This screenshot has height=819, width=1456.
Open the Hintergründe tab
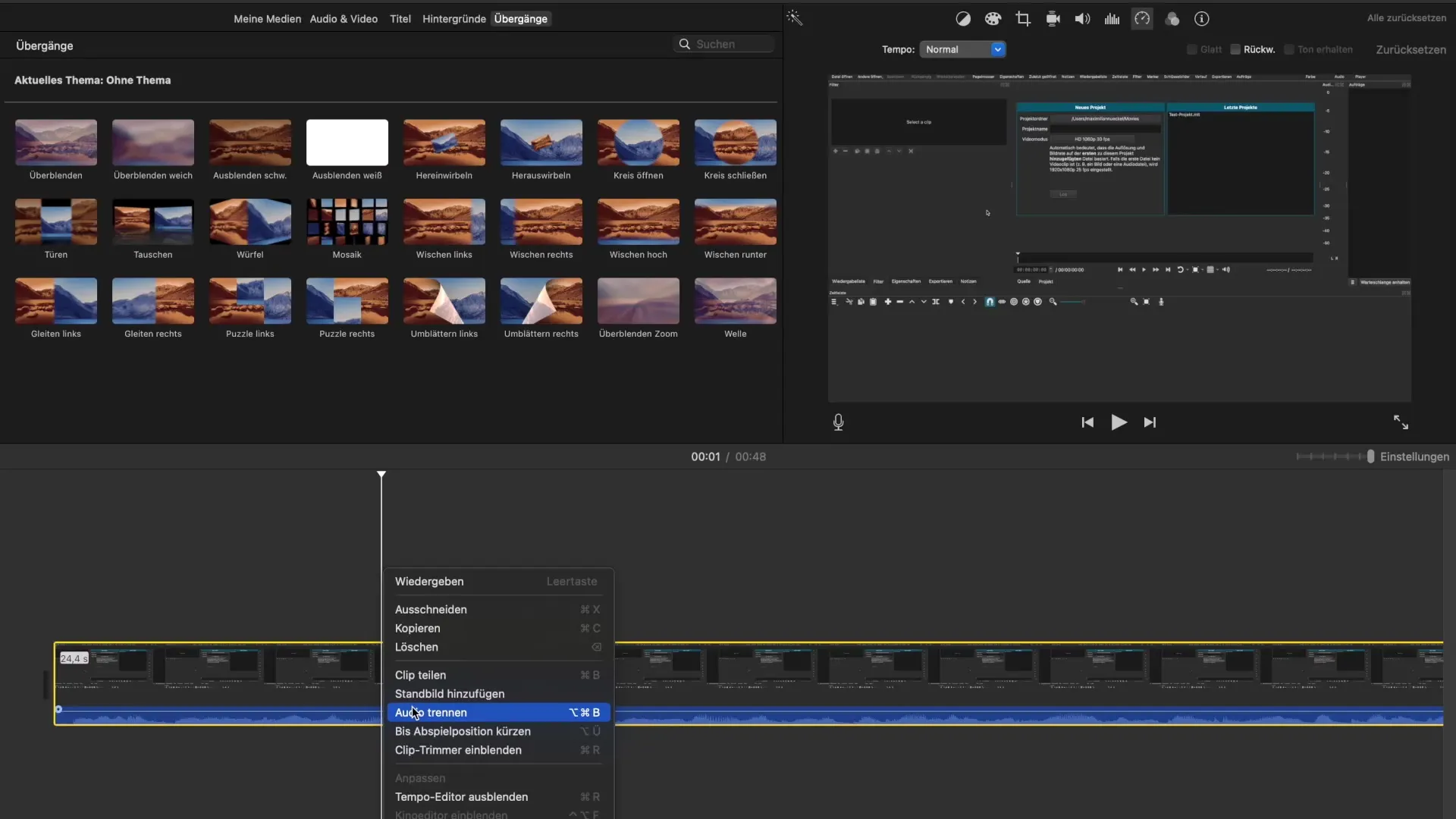tap(454, 19)
